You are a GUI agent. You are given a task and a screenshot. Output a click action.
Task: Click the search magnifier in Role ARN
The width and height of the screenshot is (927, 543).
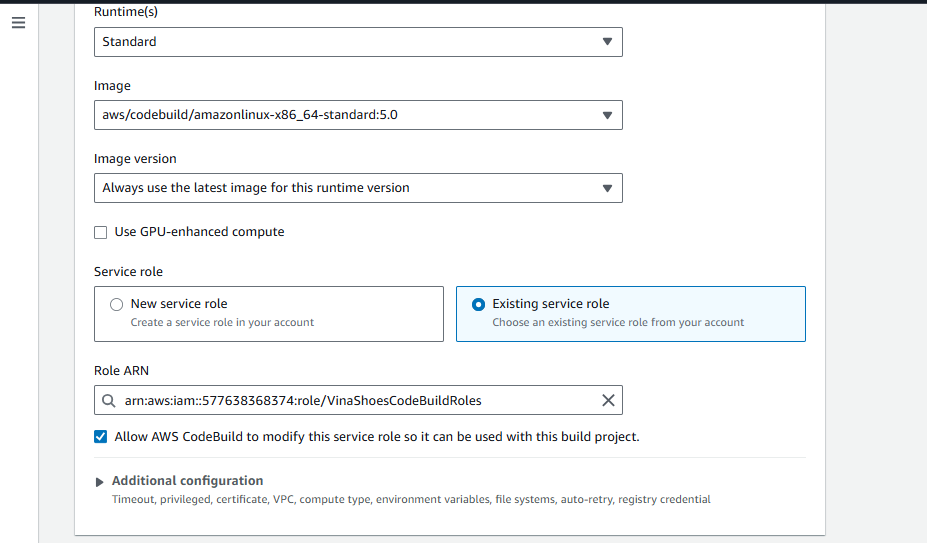click(x=110, y=401)
